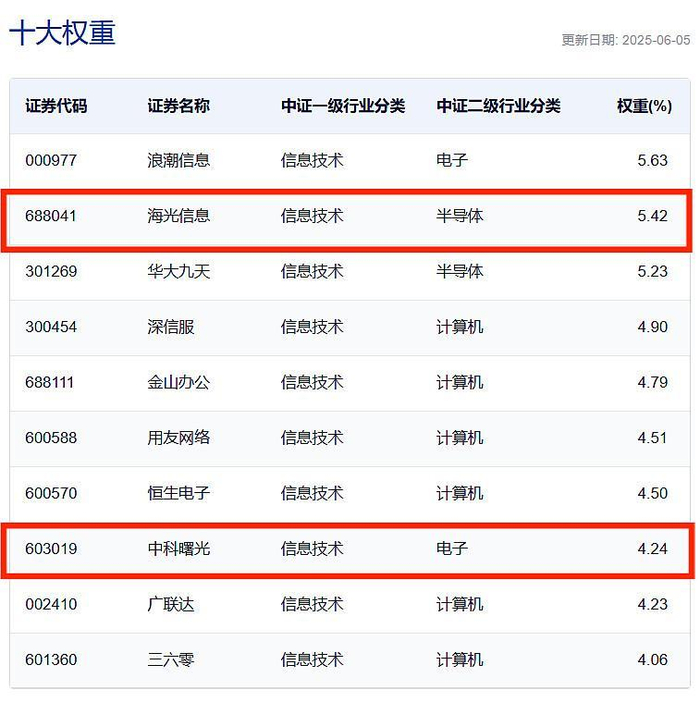Select stock code 688041
The image size is (700, 704).
51,216
